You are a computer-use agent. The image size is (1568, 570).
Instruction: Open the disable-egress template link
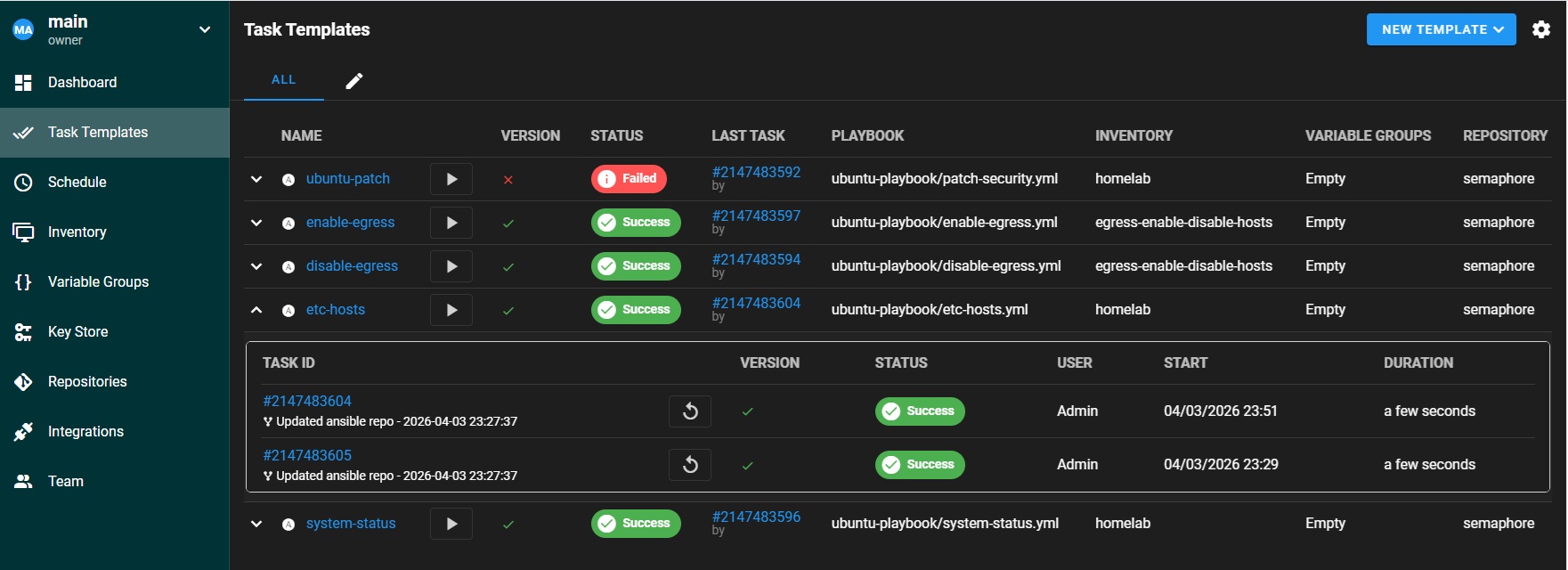[x=352, y=266]
